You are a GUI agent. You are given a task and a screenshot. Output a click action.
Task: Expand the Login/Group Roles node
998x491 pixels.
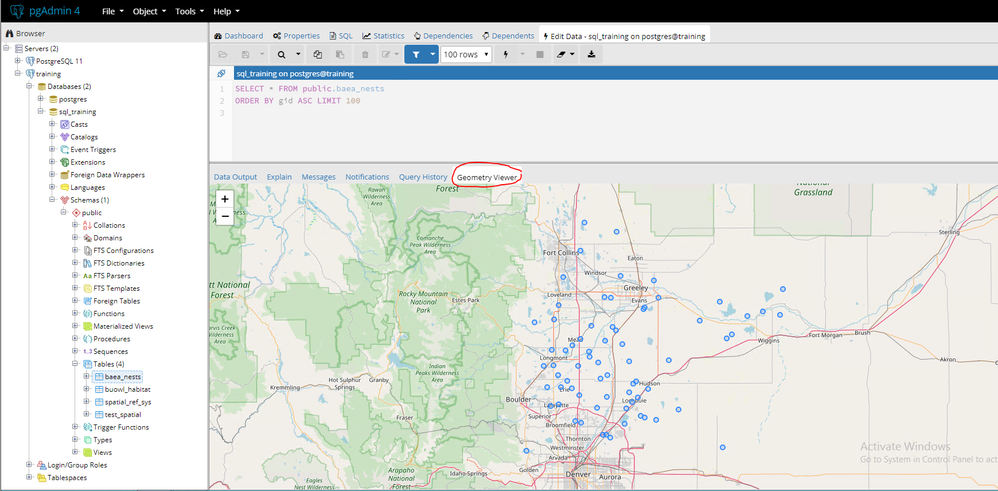coord(30,465)
